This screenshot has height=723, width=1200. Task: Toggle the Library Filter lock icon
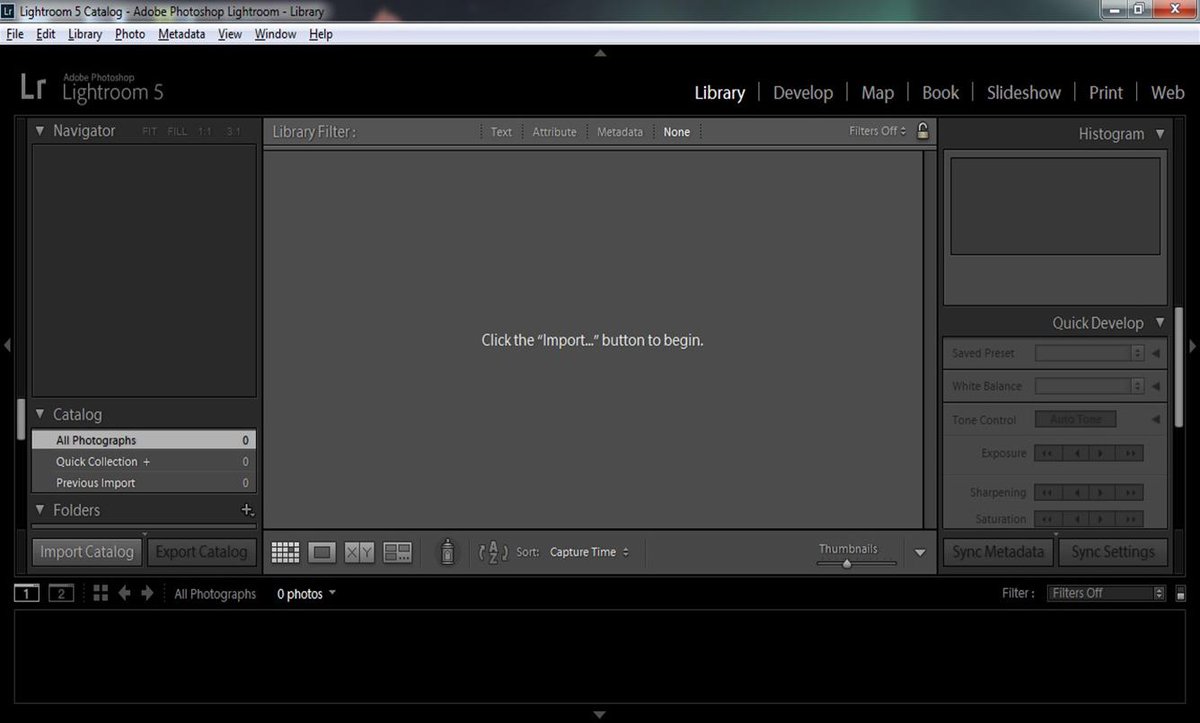coord(923,130)
